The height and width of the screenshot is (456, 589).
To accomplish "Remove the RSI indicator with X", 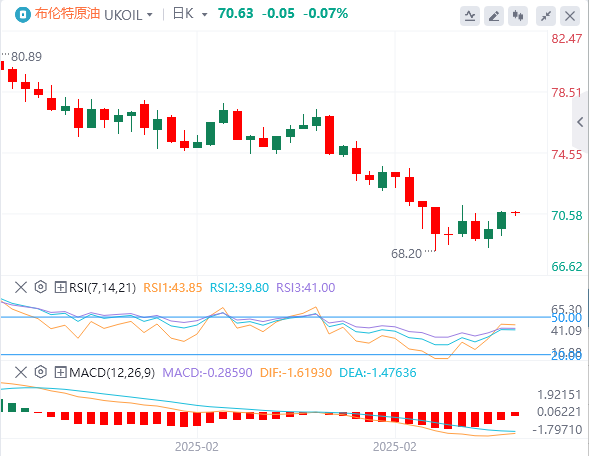I will point(21,287).
